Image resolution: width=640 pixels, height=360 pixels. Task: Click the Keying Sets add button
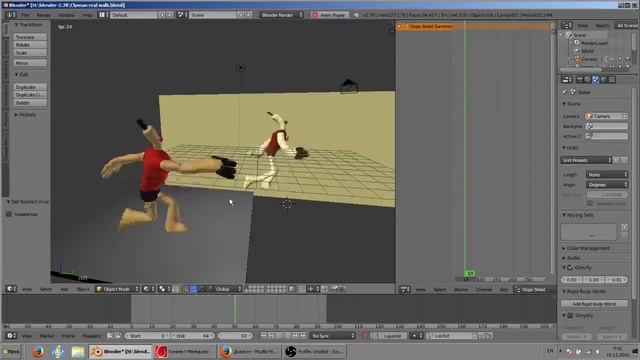point(624,227)
